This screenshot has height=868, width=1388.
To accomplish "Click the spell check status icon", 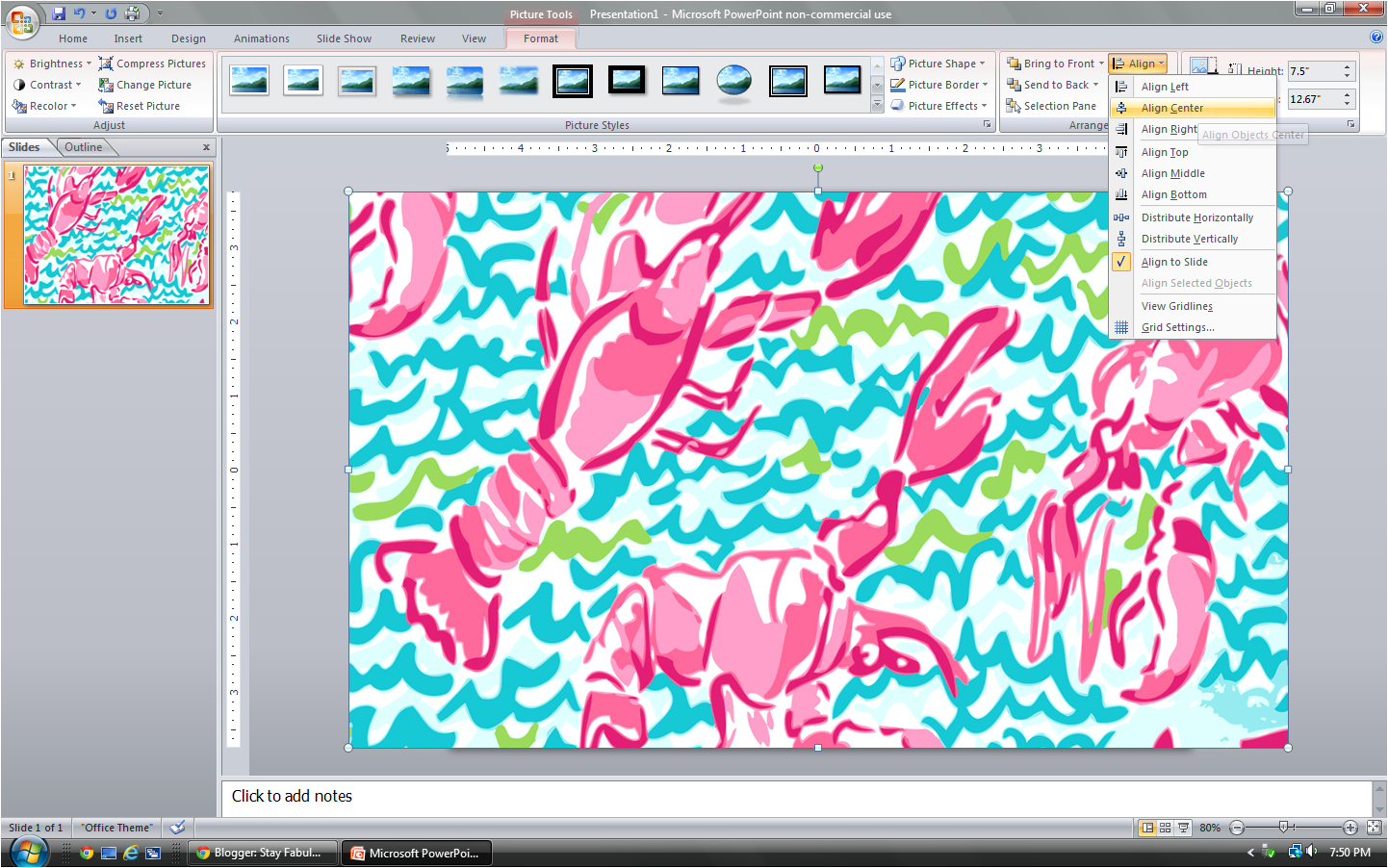I will click(x=177, y=828).
